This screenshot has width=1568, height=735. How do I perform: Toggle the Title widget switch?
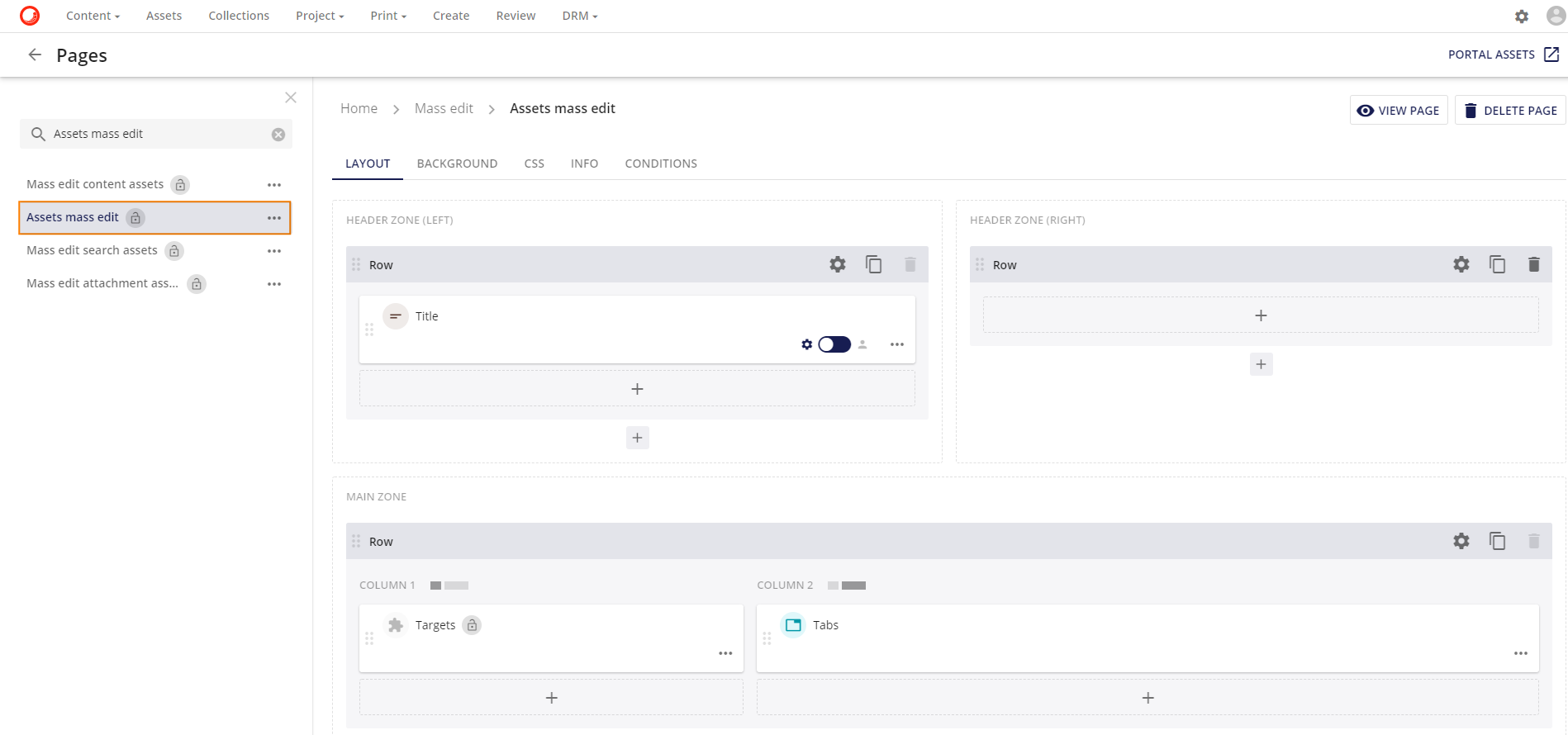click(834, 344)
